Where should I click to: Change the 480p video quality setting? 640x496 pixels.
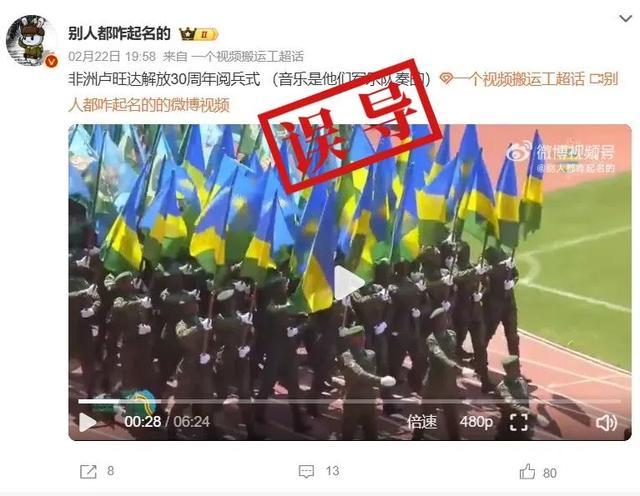(476, 422)
